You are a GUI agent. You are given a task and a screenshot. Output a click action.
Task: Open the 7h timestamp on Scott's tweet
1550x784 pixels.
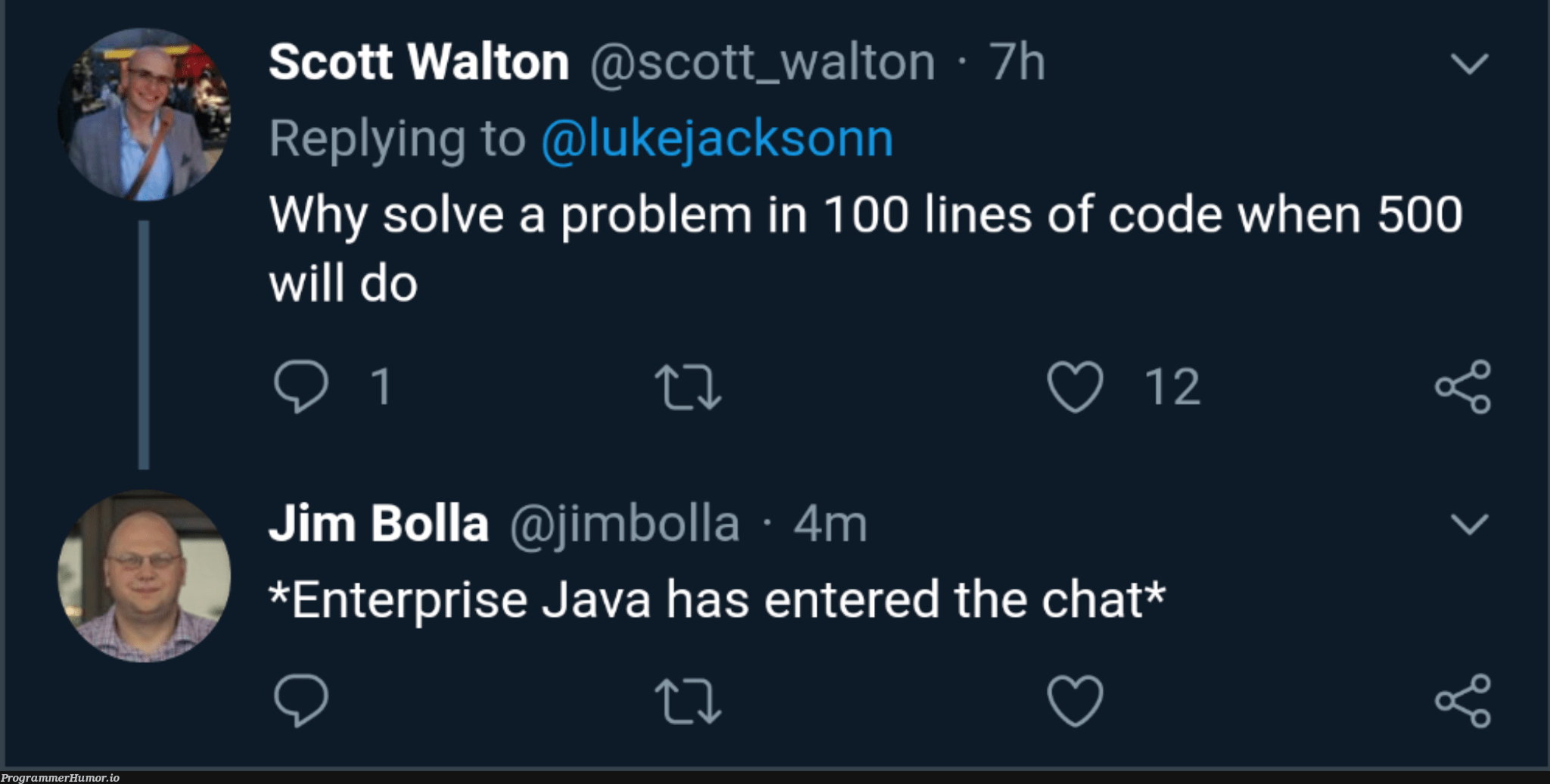coord(1016,62)
